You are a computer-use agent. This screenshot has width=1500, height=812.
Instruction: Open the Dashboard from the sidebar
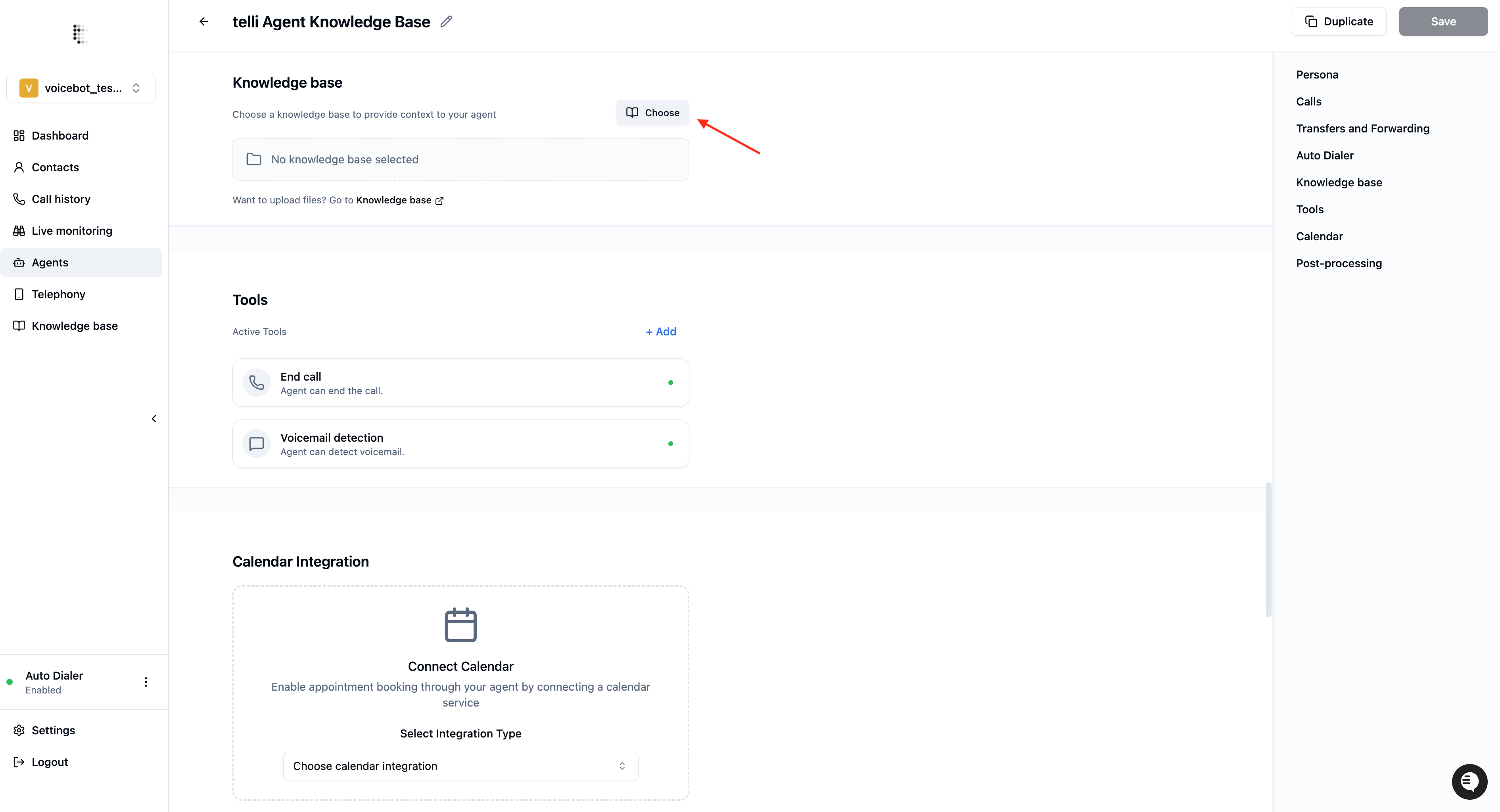[60, 135]
